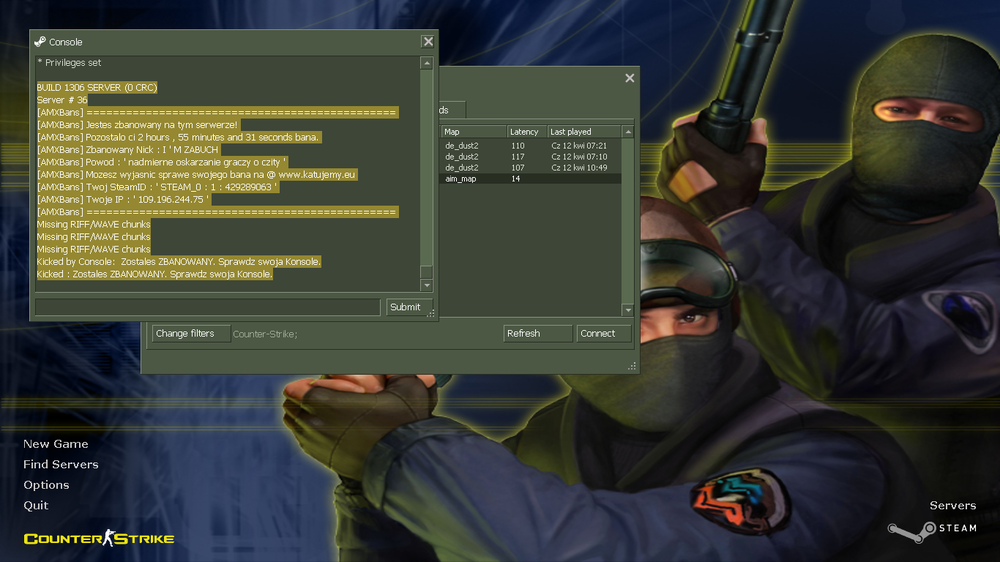Click the console command input field

208,307
